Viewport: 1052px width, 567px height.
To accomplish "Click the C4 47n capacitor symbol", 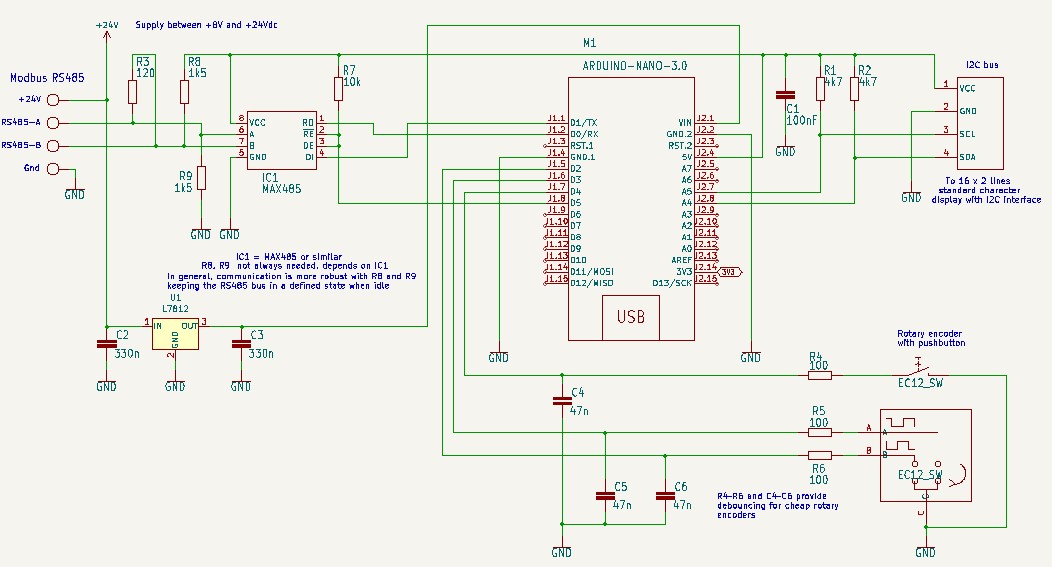I will click(x=562, y=401).
